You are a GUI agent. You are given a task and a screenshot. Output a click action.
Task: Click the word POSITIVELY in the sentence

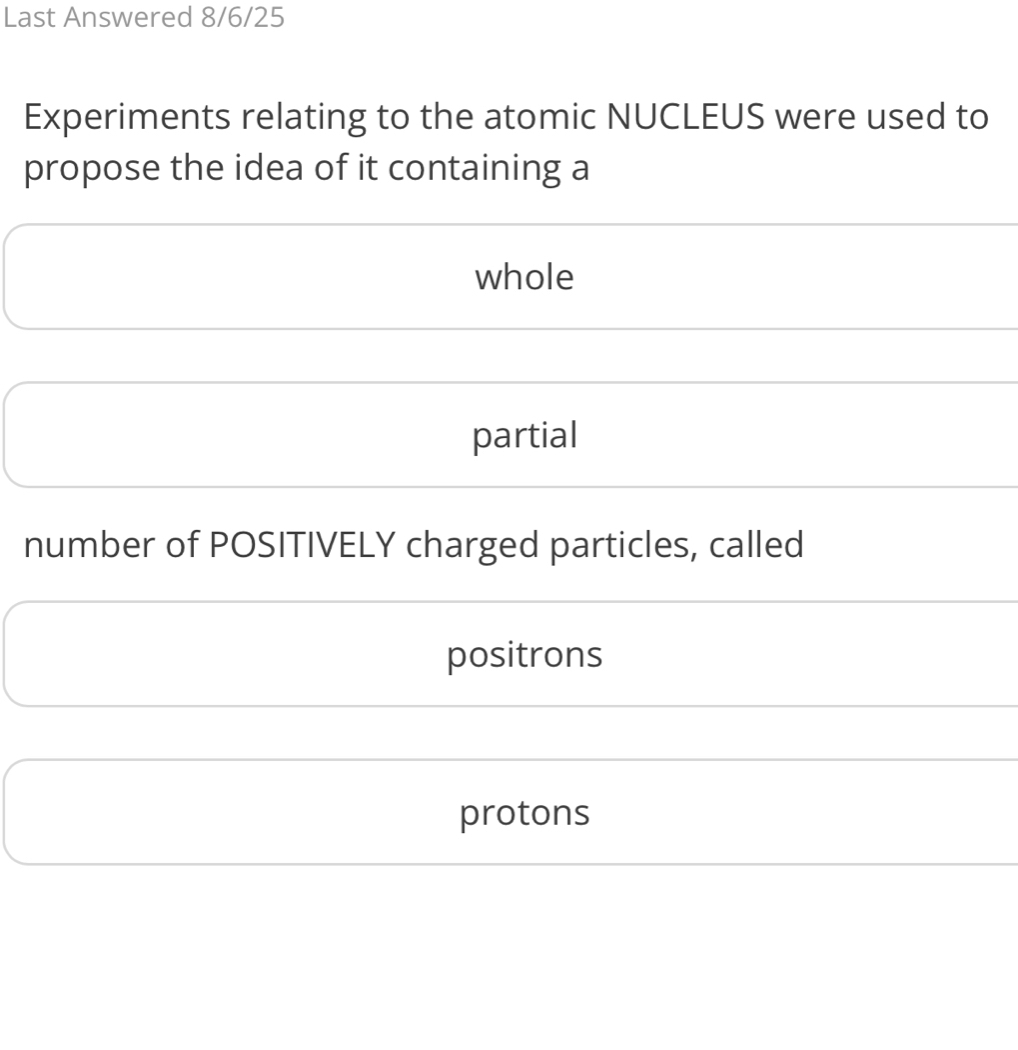click(x=303, y=544)
